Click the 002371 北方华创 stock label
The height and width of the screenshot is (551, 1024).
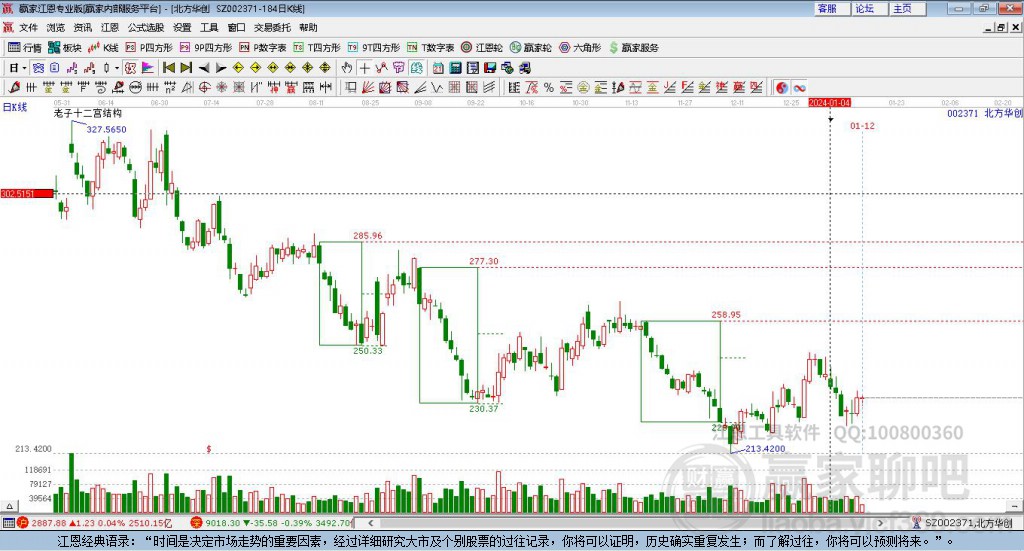984,114
